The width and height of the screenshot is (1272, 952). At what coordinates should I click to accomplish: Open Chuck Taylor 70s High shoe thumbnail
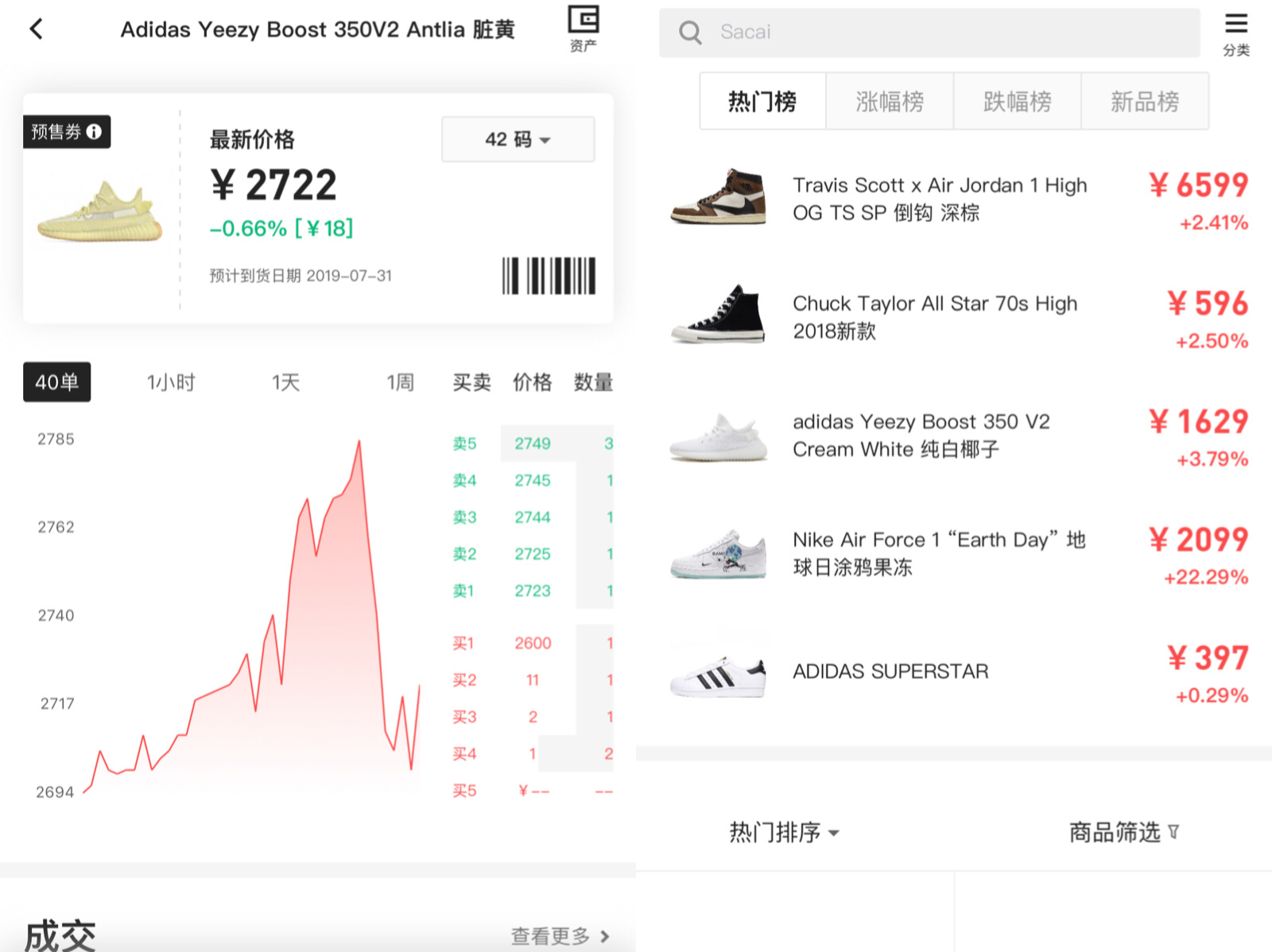(x=719, y=315)
